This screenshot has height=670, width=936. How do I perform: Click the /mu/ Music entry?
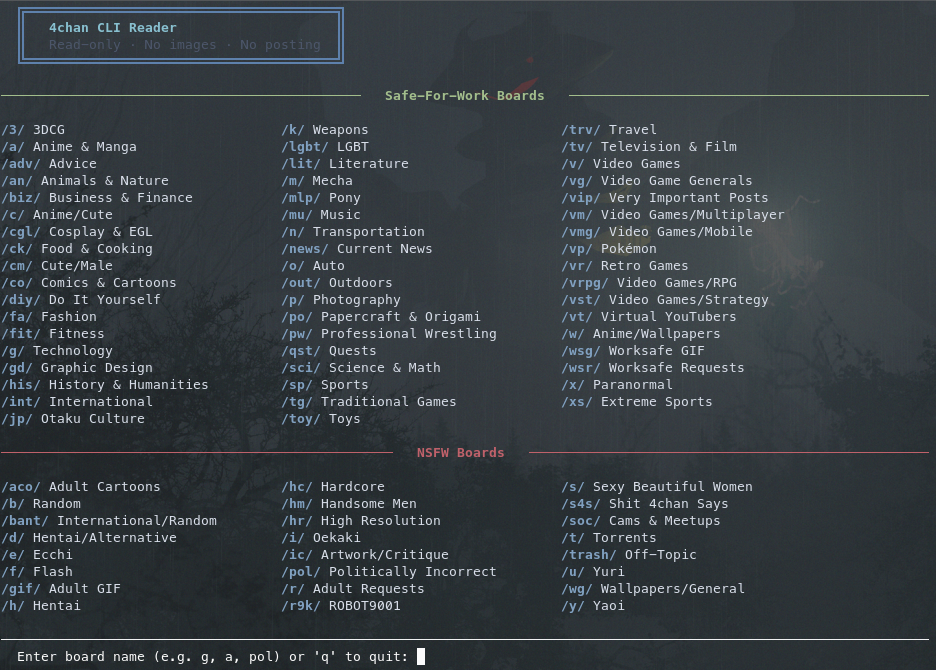pyautogui.click(x=321, y=214)
